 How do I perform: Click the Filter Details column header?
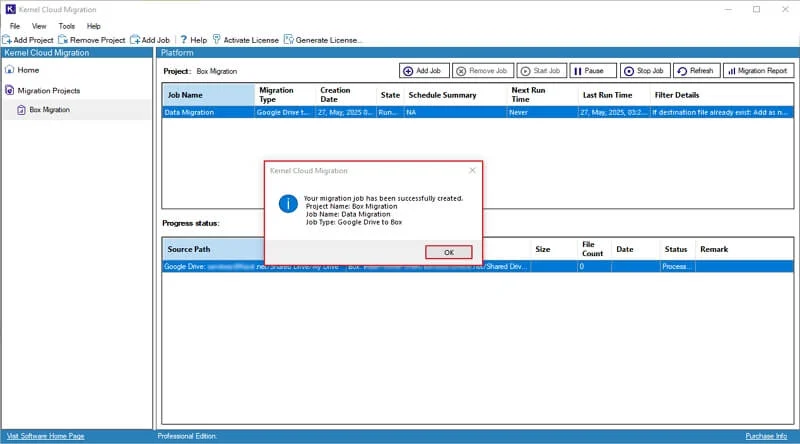pyautogui.click(x=721, y=95)
